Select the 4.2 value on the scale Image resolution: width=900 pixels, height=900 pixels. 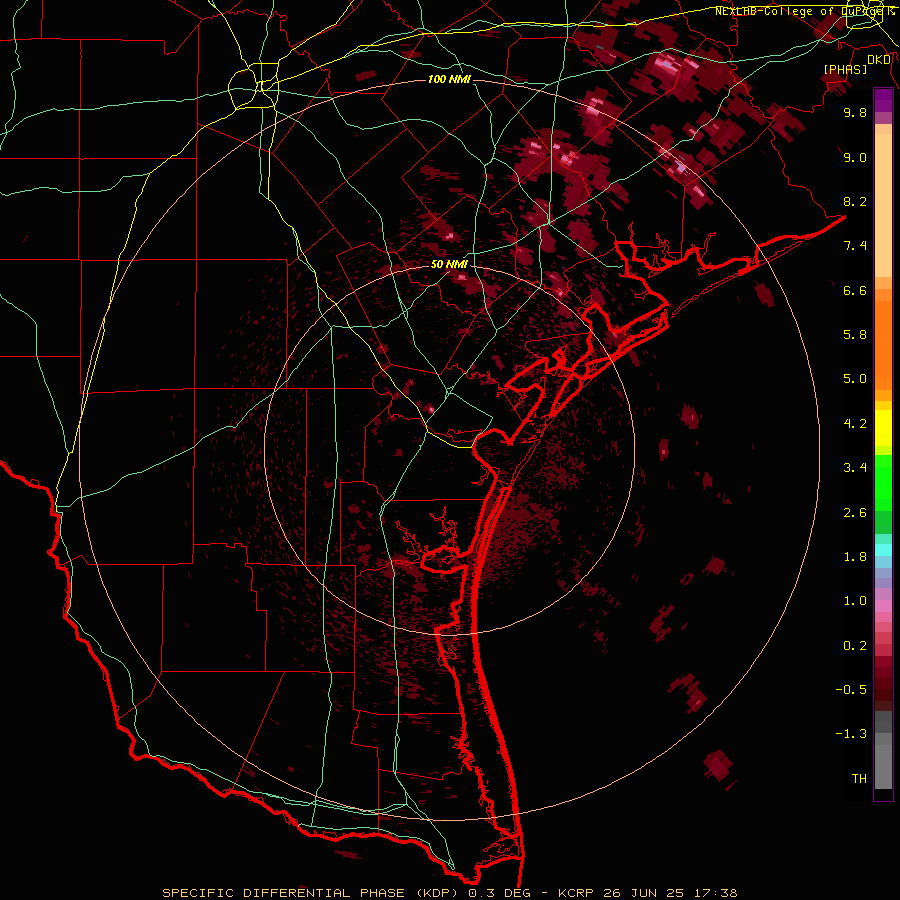click(x=855, y=424)
